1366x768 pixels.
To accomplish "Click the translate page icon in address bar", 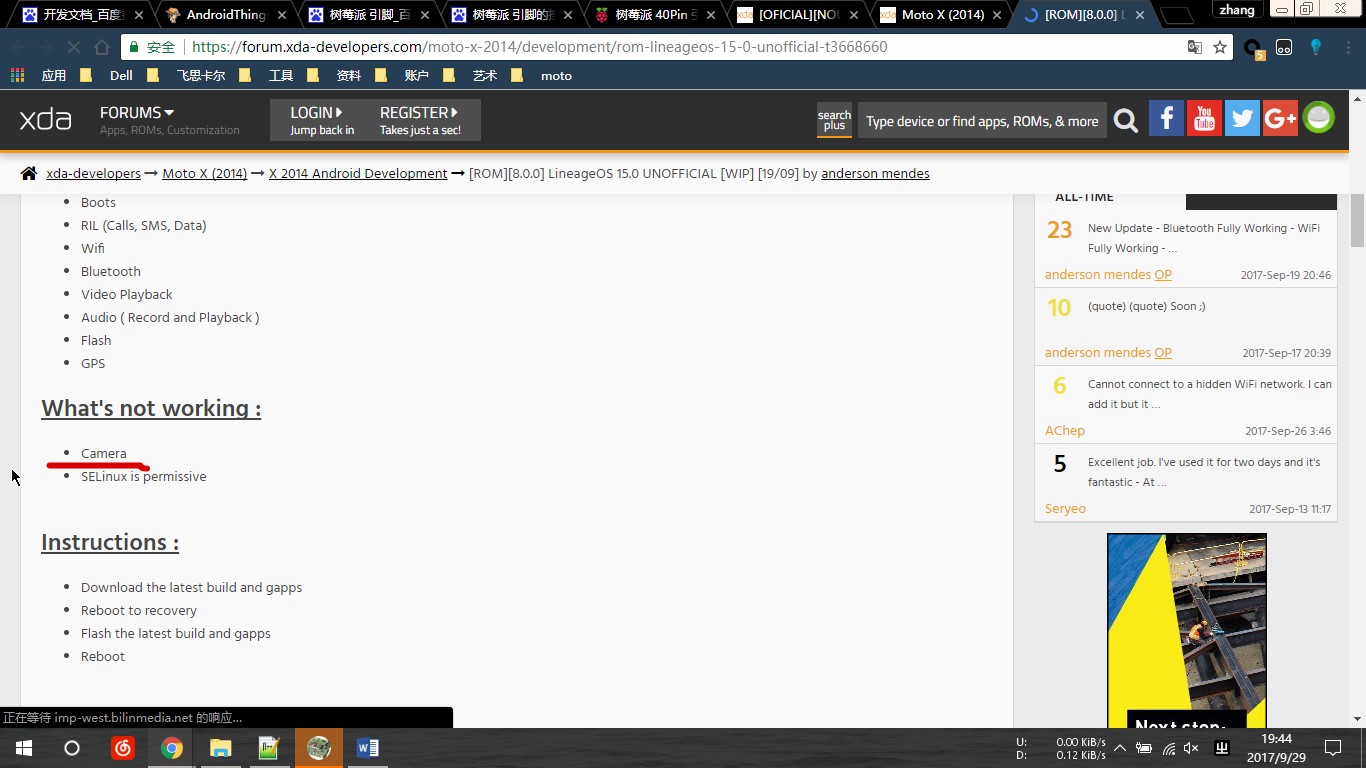I will pyautogui.click(x=1194, y=47).
